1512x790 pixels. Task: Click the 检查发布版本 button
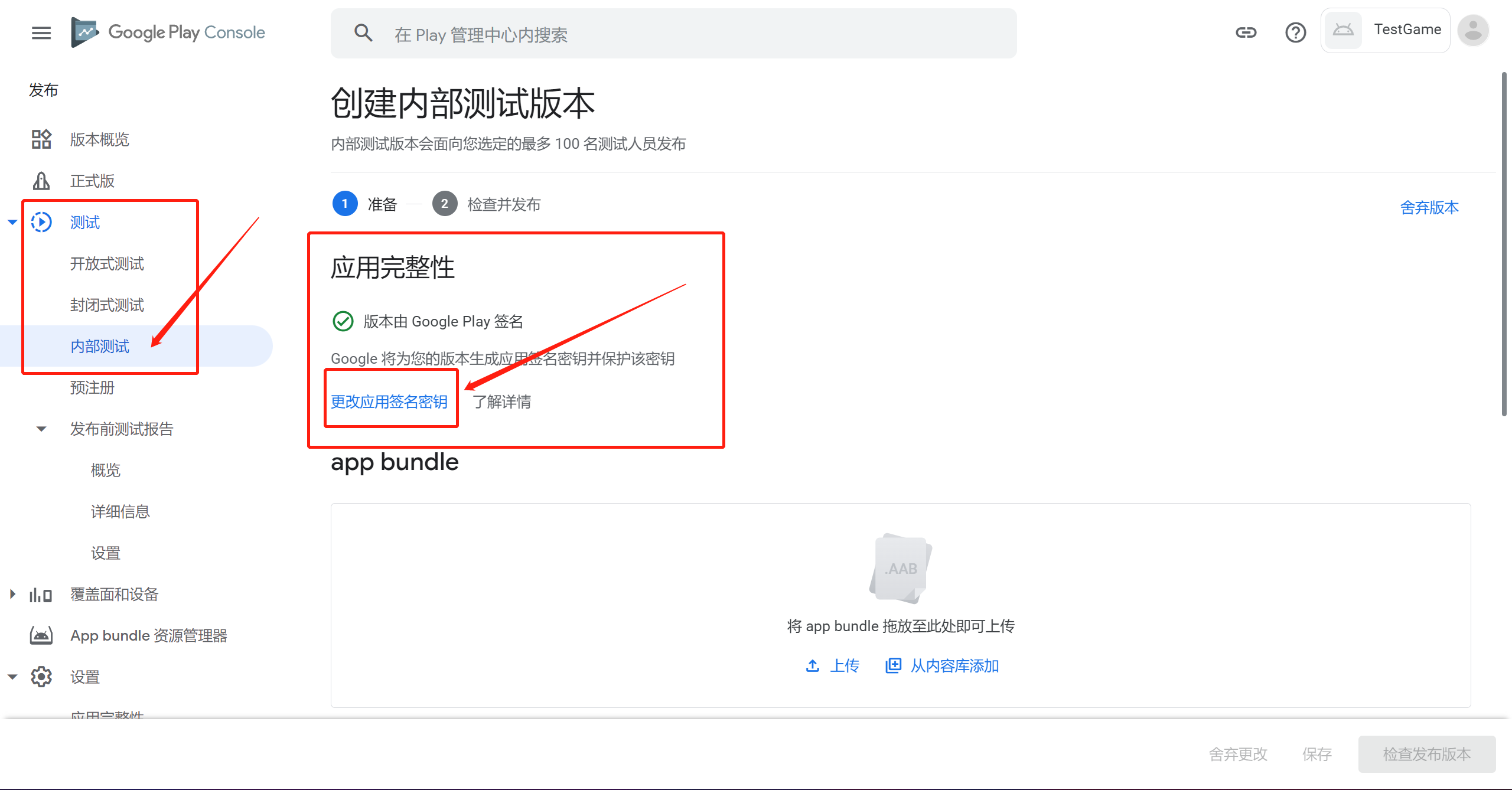pos(1427,754)
